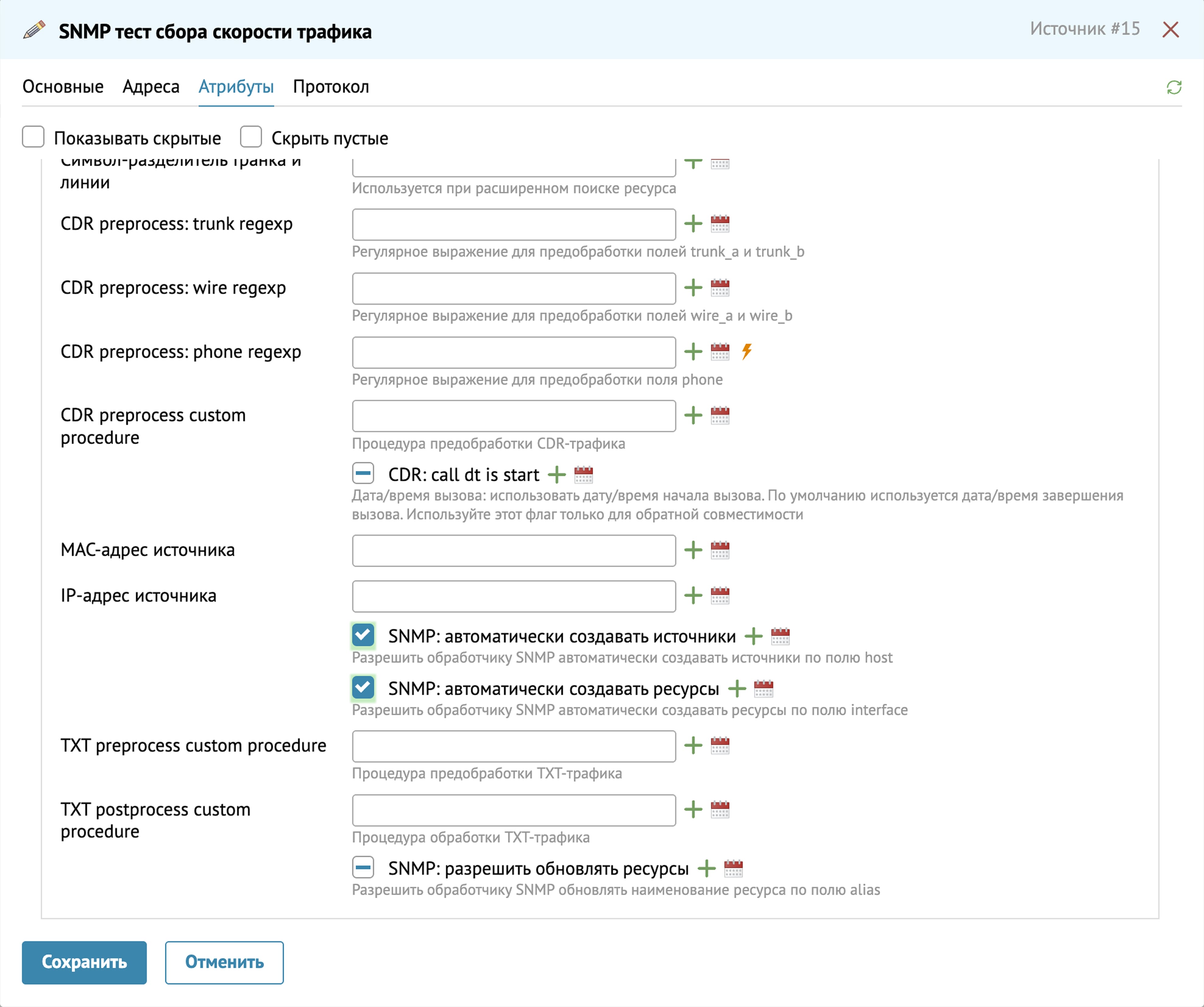This screenshot has height=1007, width=1204.
Task: Switch to the Основные tab
Action: [63, 87]
